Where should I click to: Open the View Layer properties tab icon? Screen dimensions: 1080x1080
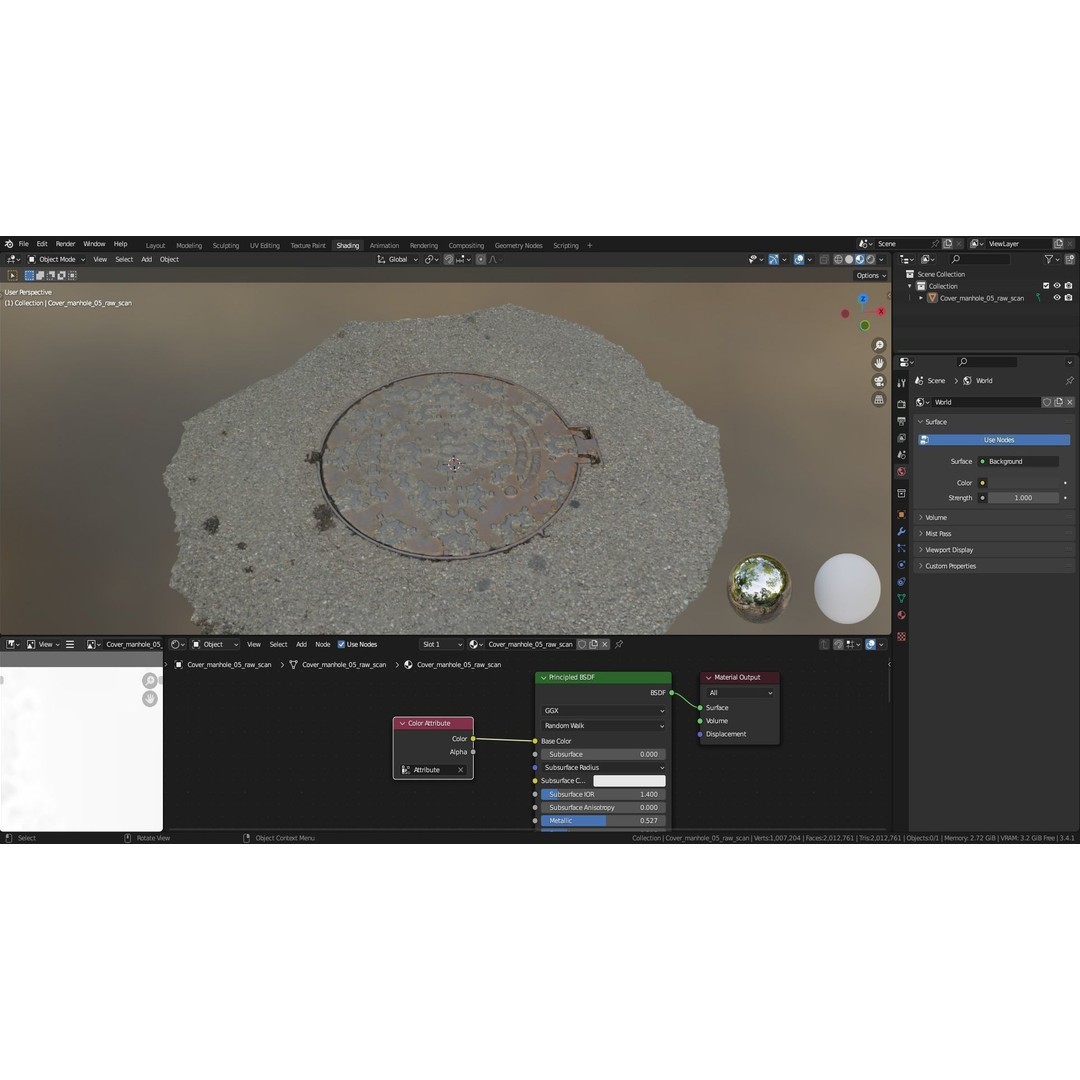click(x=901, y=438)
